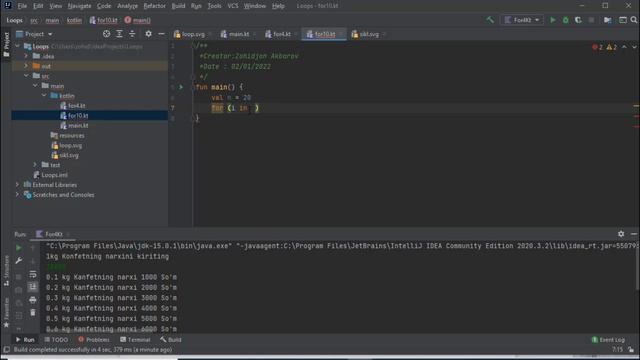This screenshot has width=640, height=360.
Task: Collapse the main folder in tree
Action: coord(36,86)
